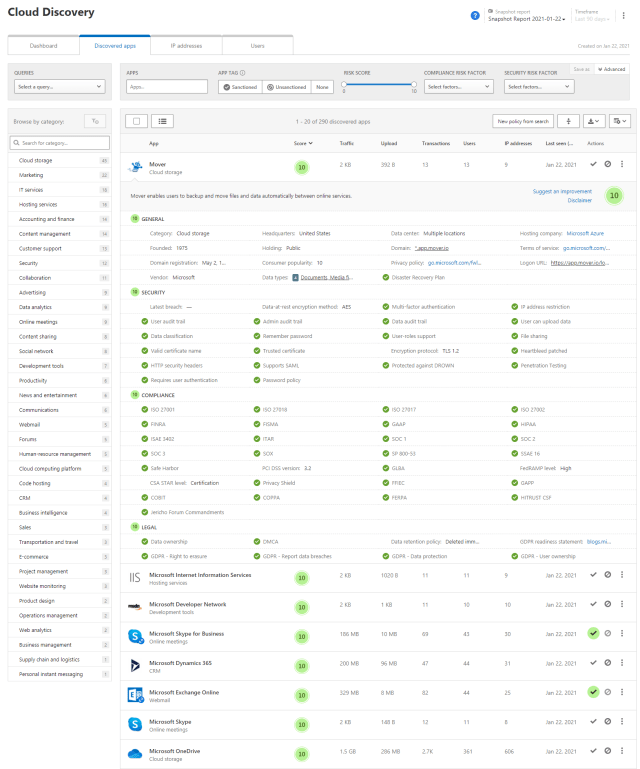Open the Mover privacy policy link

(454, 263)
